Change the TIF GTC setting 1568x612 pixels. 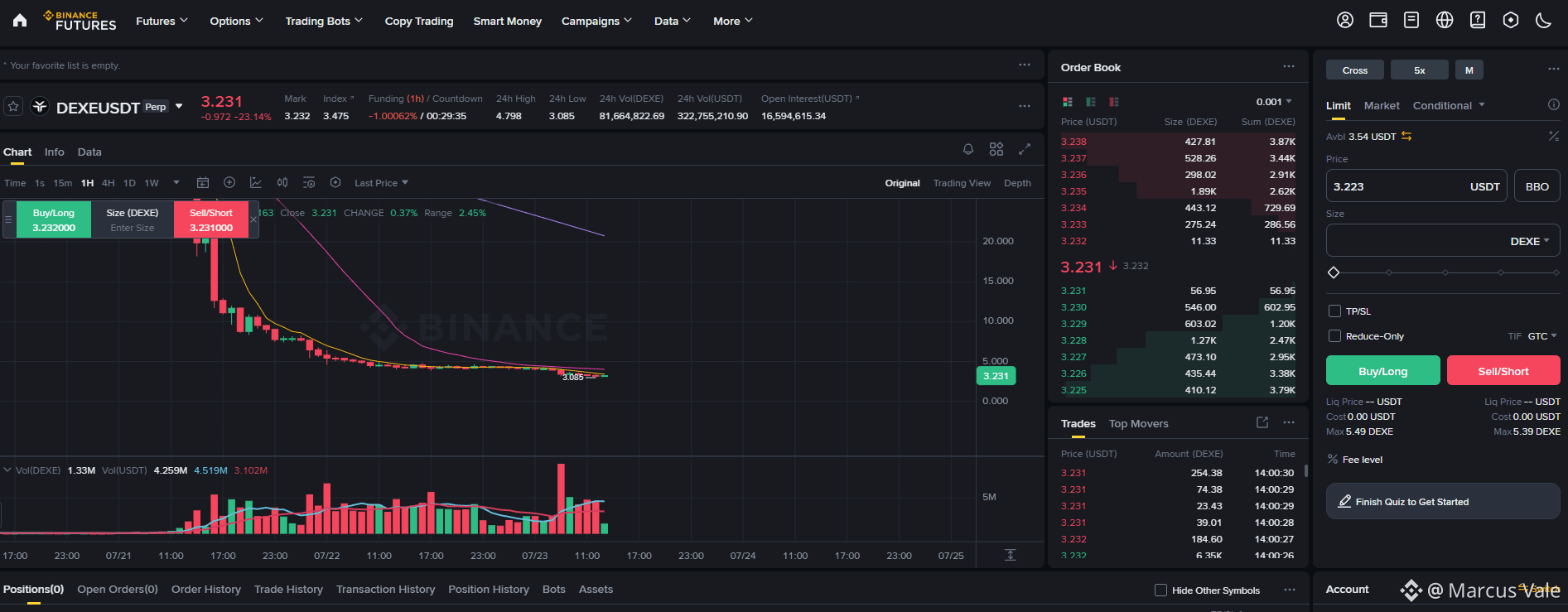1542,336
